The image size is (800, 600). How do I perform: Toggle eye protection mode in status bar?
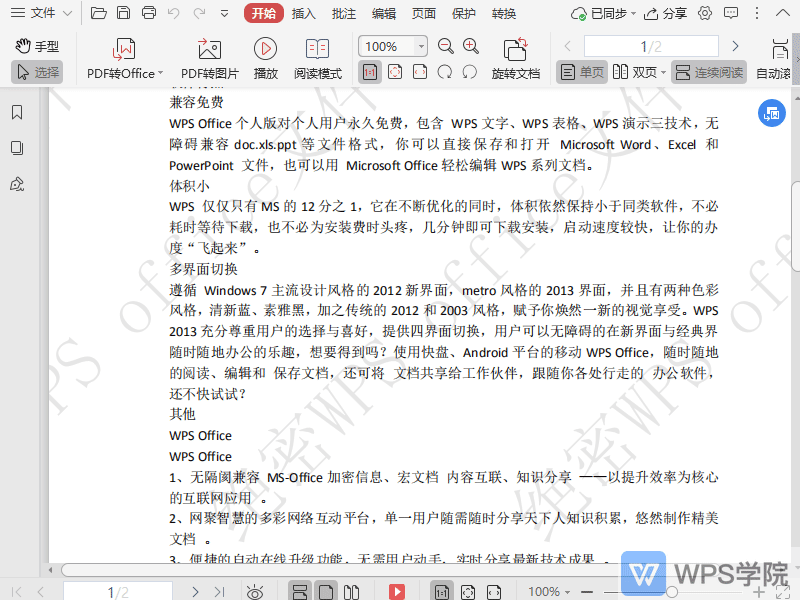[255, 592]
